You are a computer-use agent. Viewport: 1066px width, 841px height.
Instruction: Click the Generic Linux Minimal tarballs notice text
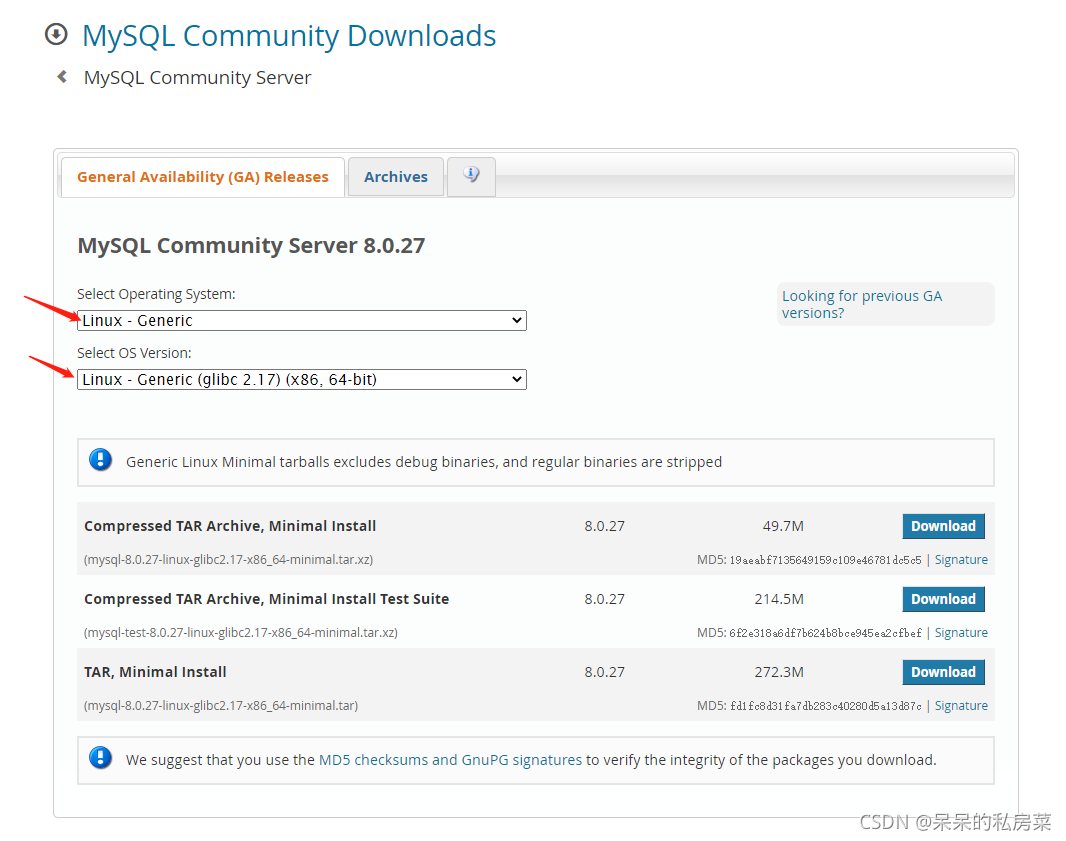click(x=424, y=462)
